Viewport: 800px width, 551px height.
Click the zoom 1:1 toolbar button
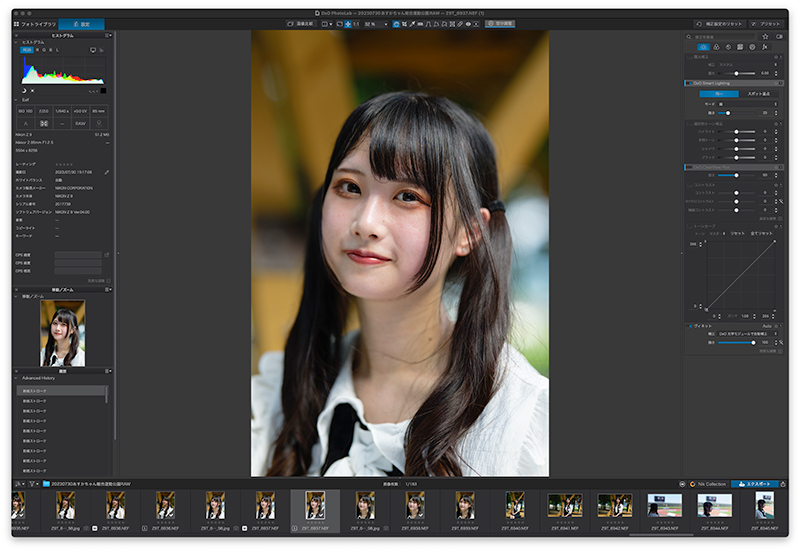tap(356, 24)
